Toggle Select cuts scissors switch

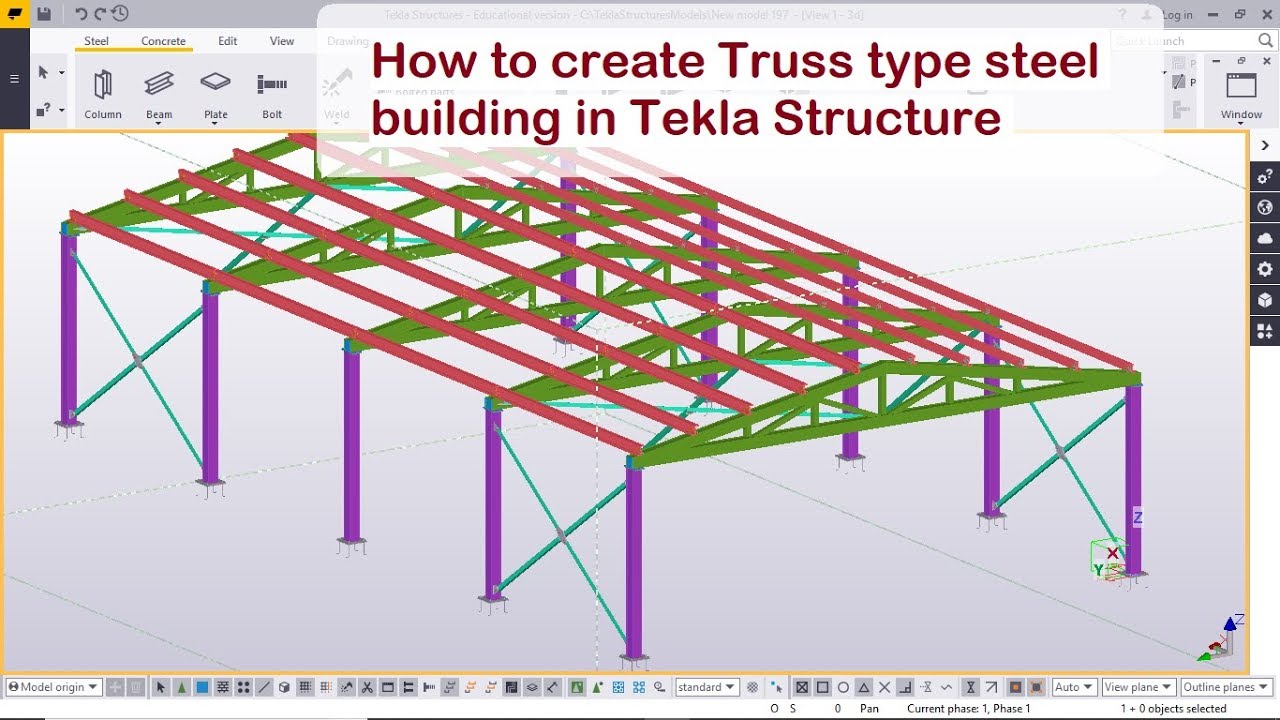[367, 687]
